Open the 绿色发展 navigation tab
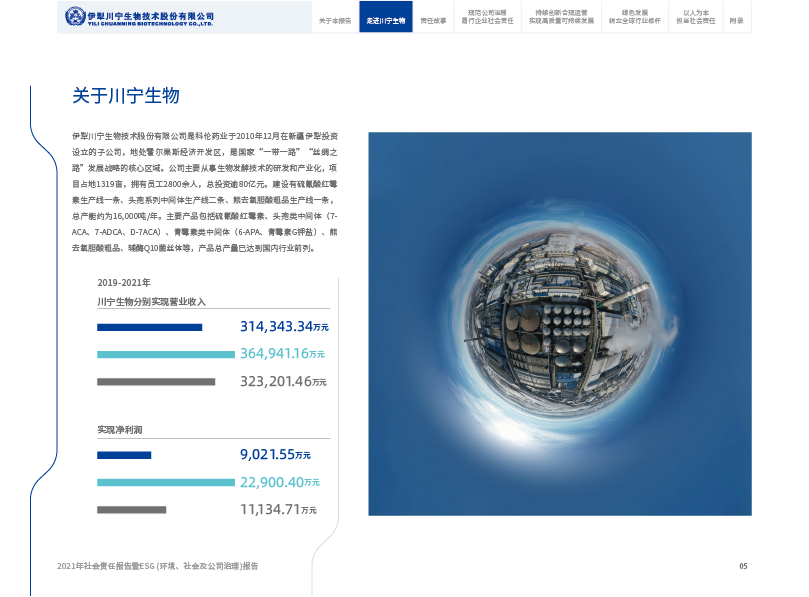 pos(634,17)
